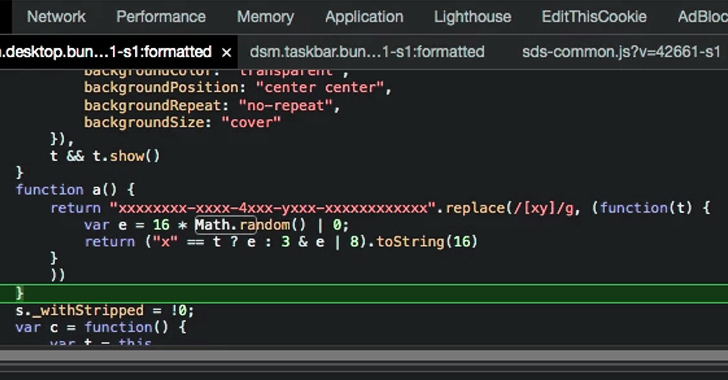Select the Application tab
The height and width of the screenshot is (380, 728).
coord(364,17)
